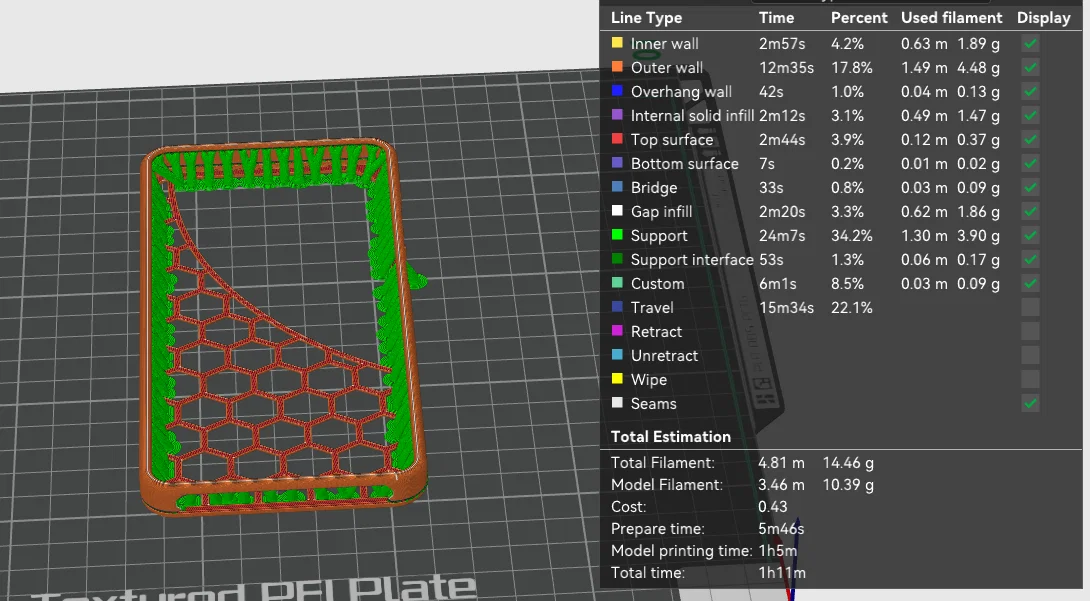Click the Support time value 24m7s

[782, 236]
